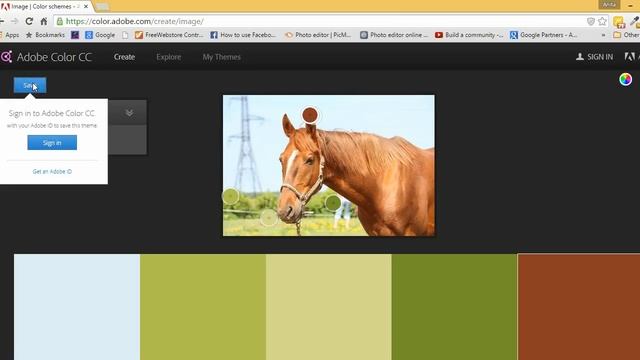Click the Adobe Color CC logo icon
This screenshot has width=640, height=360.
tap(6, 57)
